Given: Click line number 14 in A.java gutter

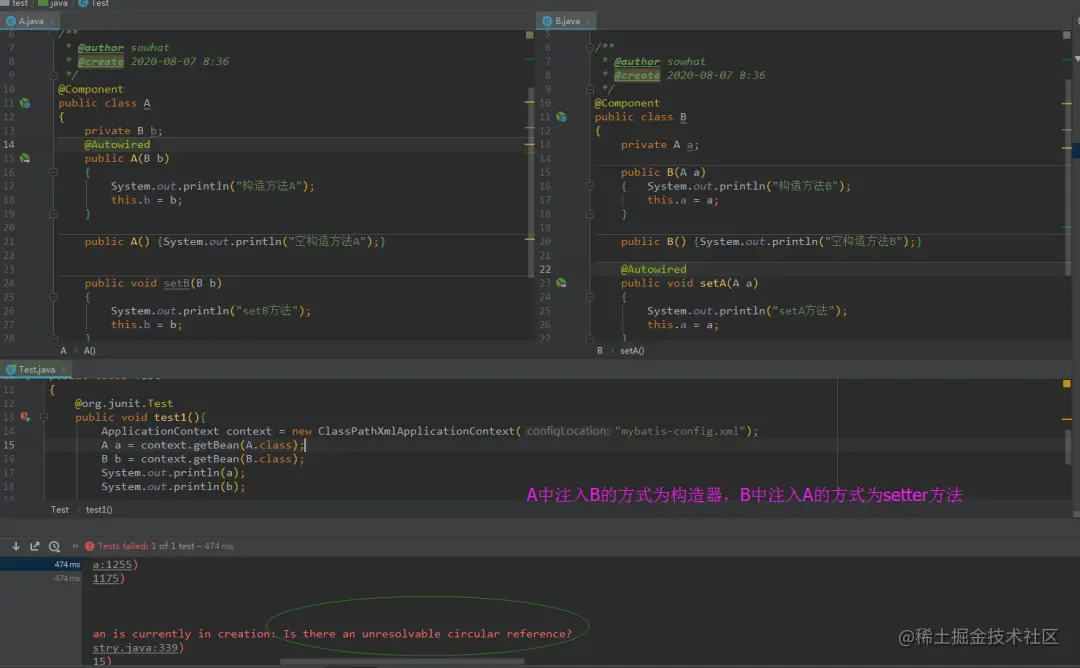Looking at the screenshot, I should [9, 145].
